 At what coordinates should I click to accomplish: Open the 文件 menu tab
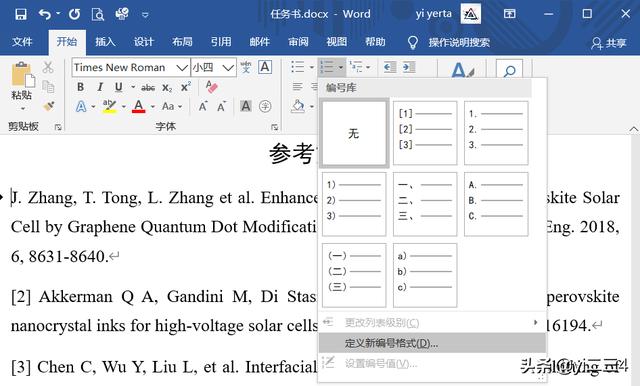[22, 42]
